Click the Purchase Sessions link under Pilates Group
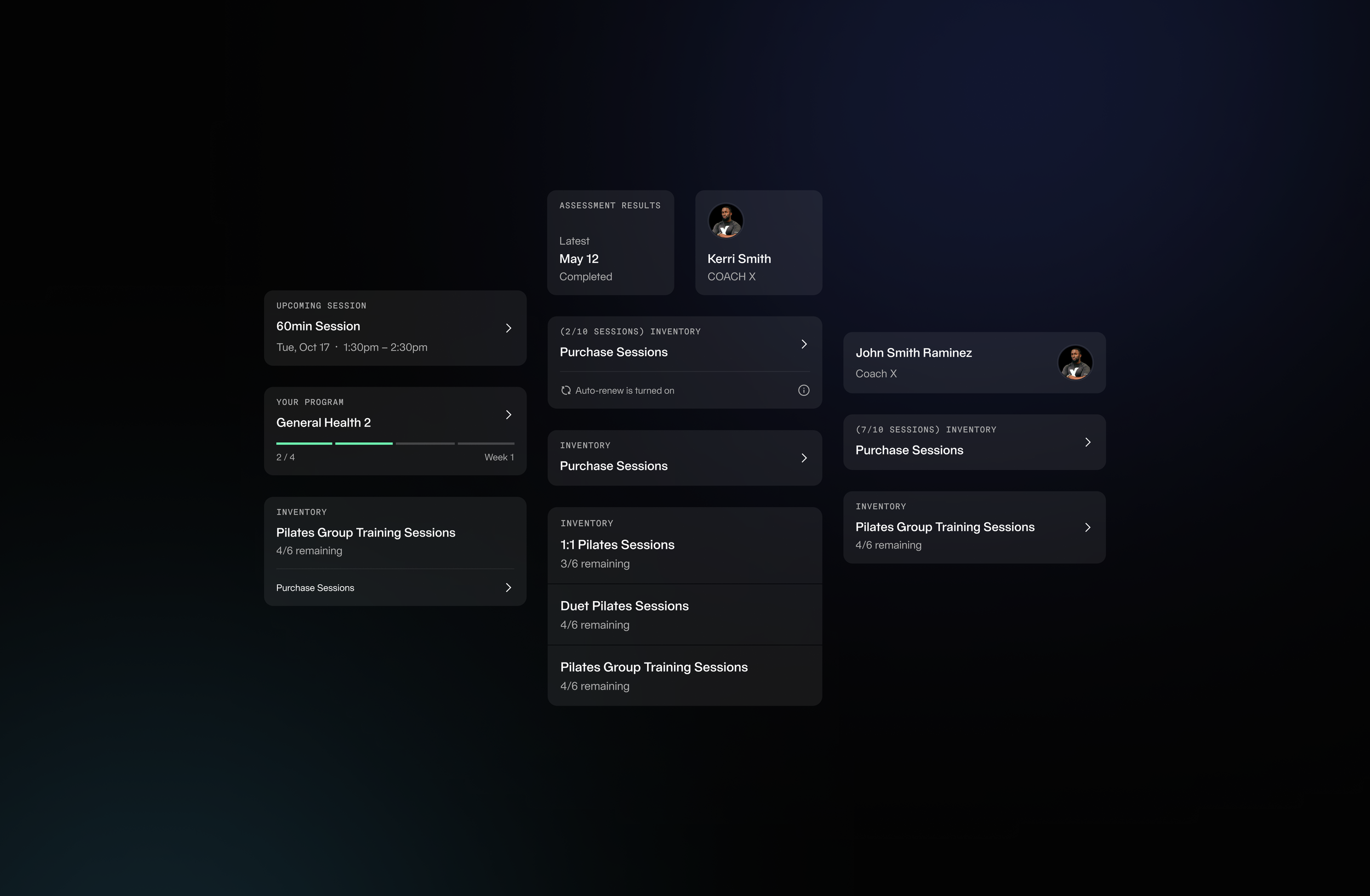The image size is (1370, 896). pyautogui.click(x=316, y=587)
